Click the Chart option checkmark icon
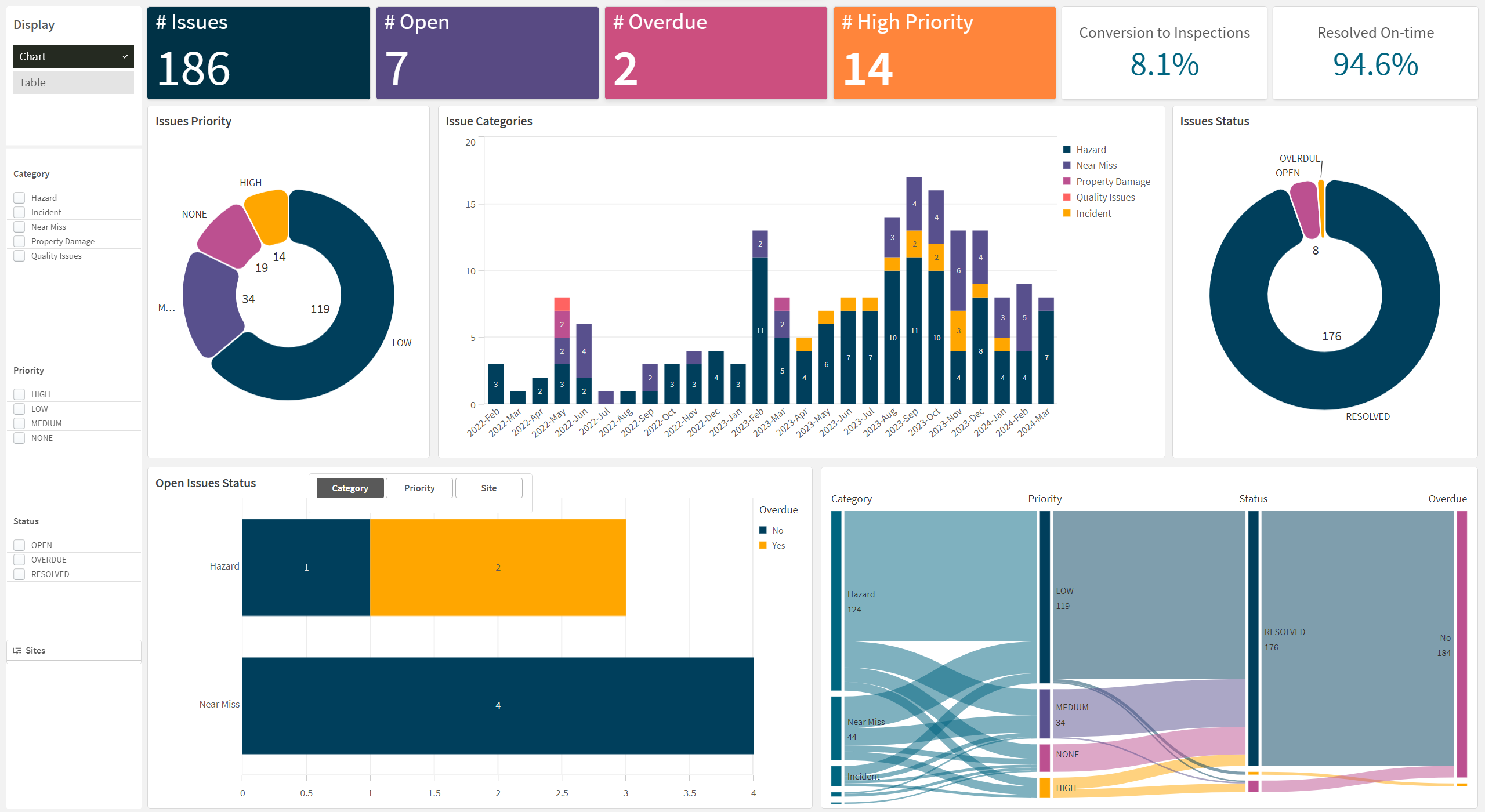The image size is (1485, 812). point(125,57)
